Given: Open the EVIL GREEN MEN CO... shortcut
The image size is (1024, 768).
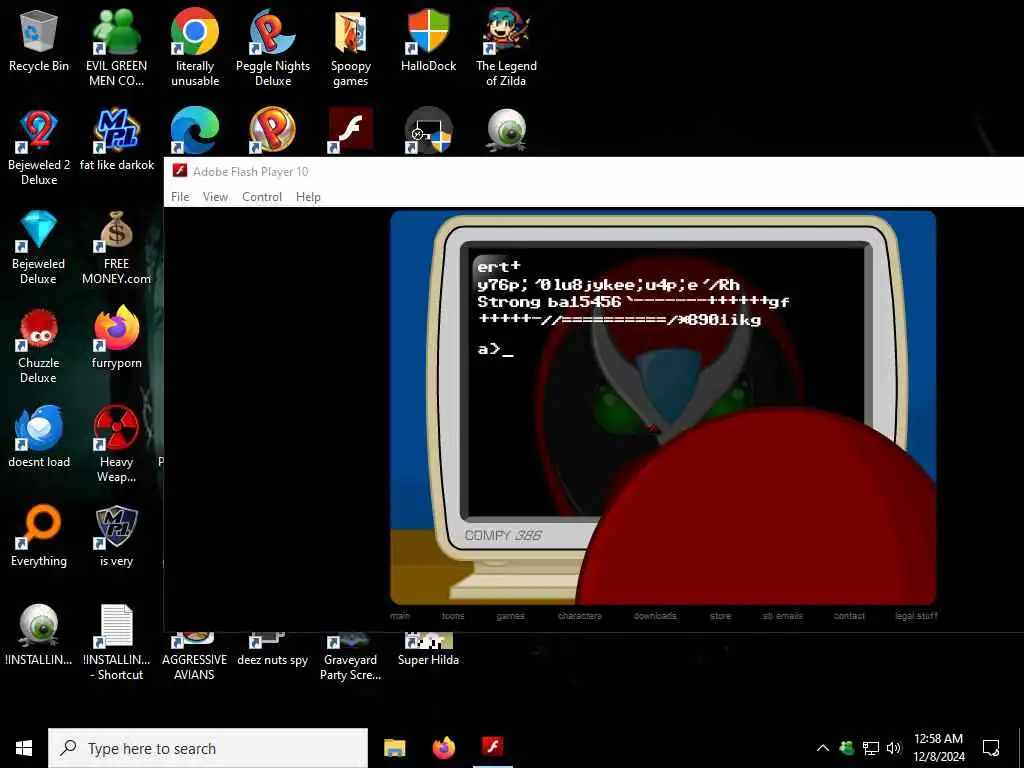Looking at the screenshot, I should [x=116, y=47].
